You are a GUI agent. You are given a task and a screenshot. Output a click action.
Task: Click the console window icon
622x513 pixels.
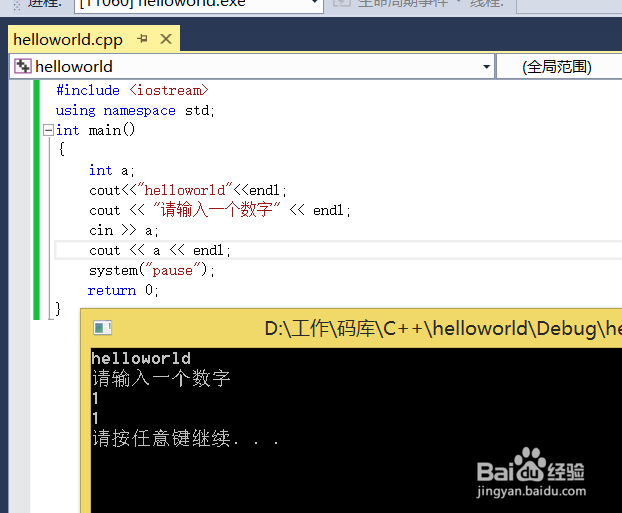[103, 328]
